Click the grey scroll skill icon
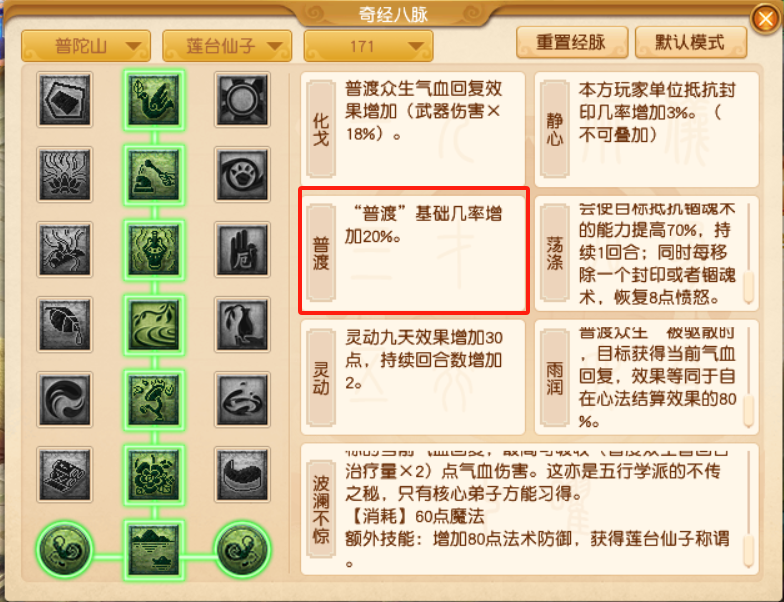The height and width of the screenshot is (602, 784). [64, 474]
